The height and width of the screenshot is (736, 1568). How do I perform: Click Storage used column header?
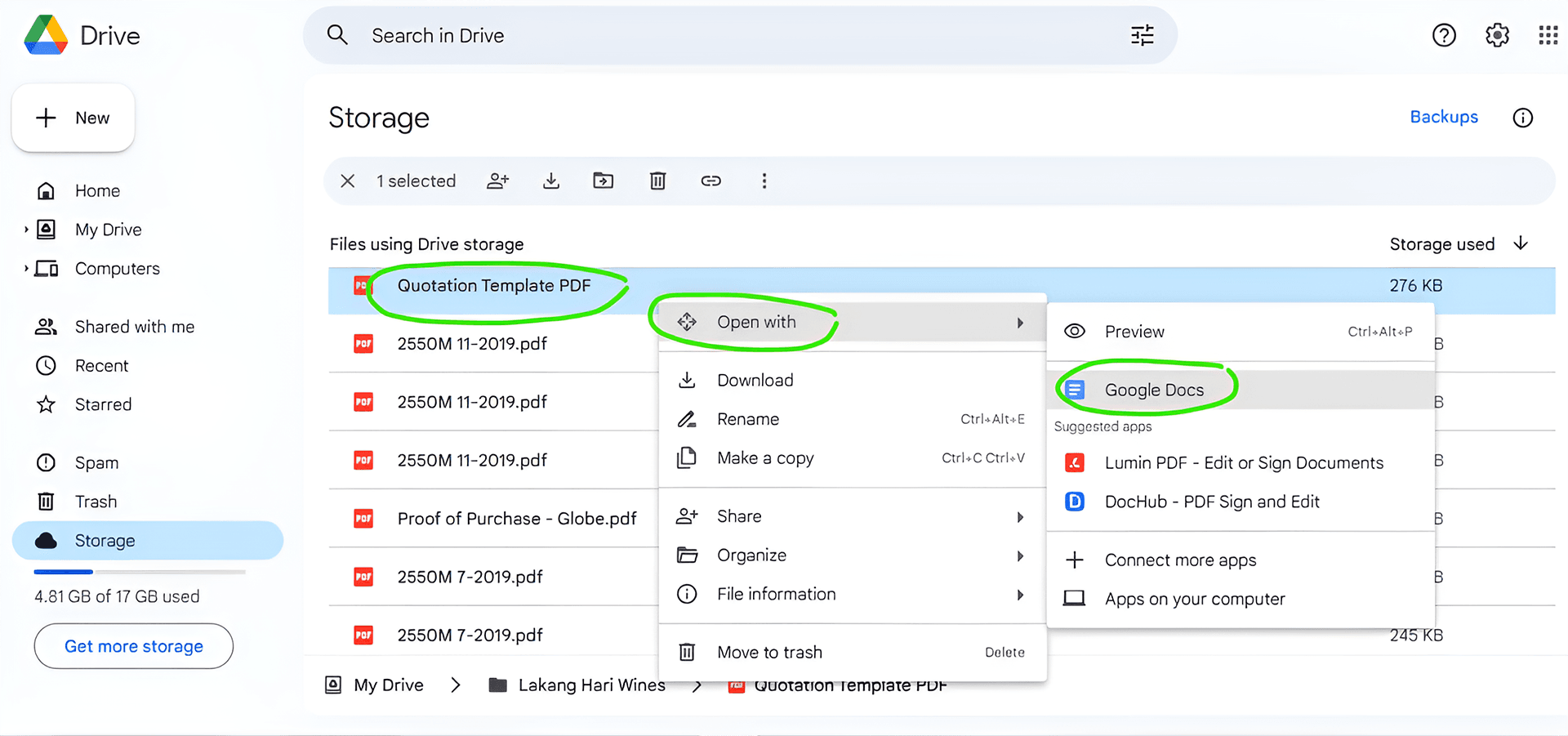[1442, 243]
